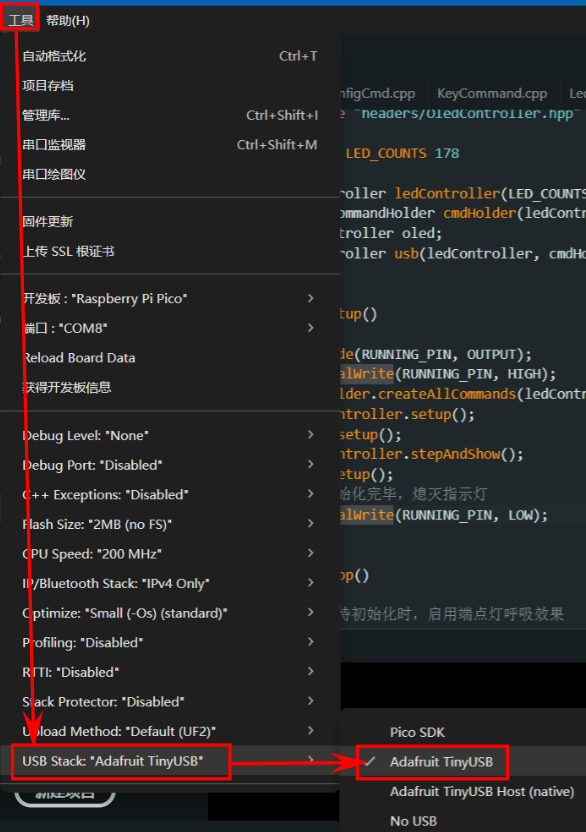Open 管理库... from the tools menu
This screenshot has width=586, height=832.
coord(170,115)
